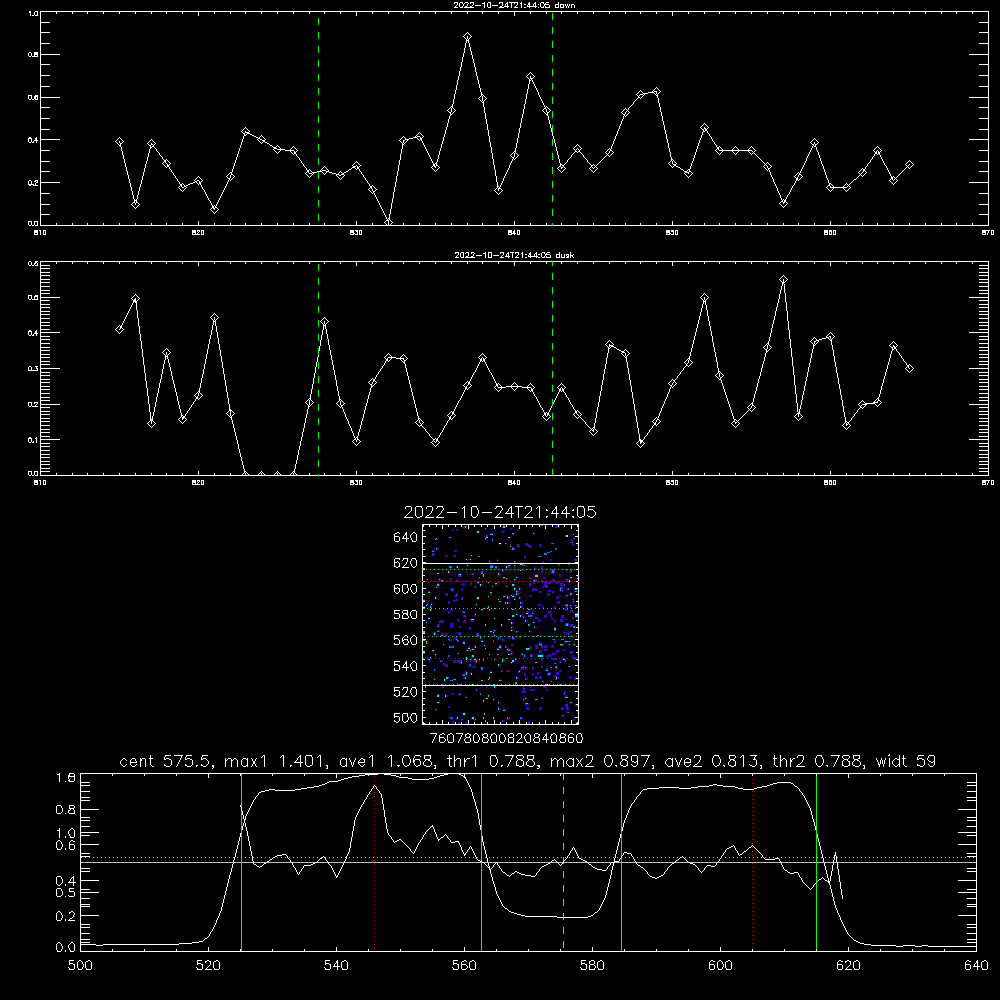Click the highest peak marker in dawn plot
Screen dimensions: 1000x1000
[x=467, y=37]
